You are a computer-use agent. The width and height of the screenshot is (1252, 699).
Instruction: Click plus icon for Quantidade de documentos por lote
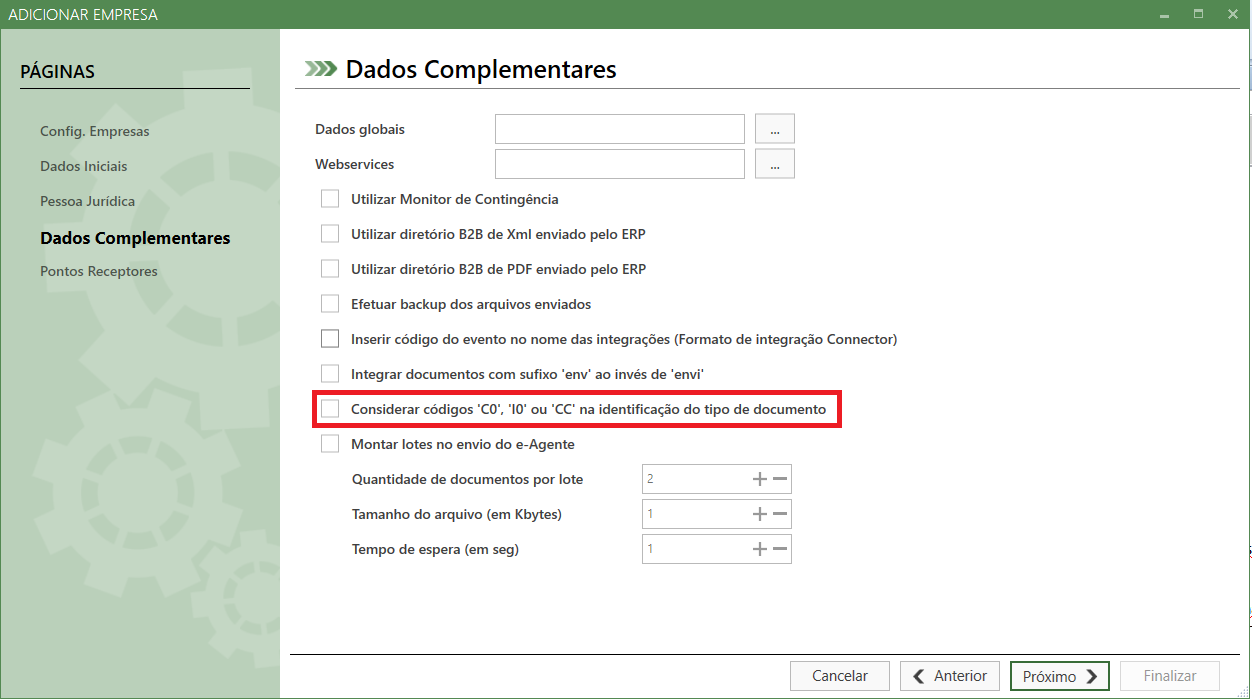759,479
